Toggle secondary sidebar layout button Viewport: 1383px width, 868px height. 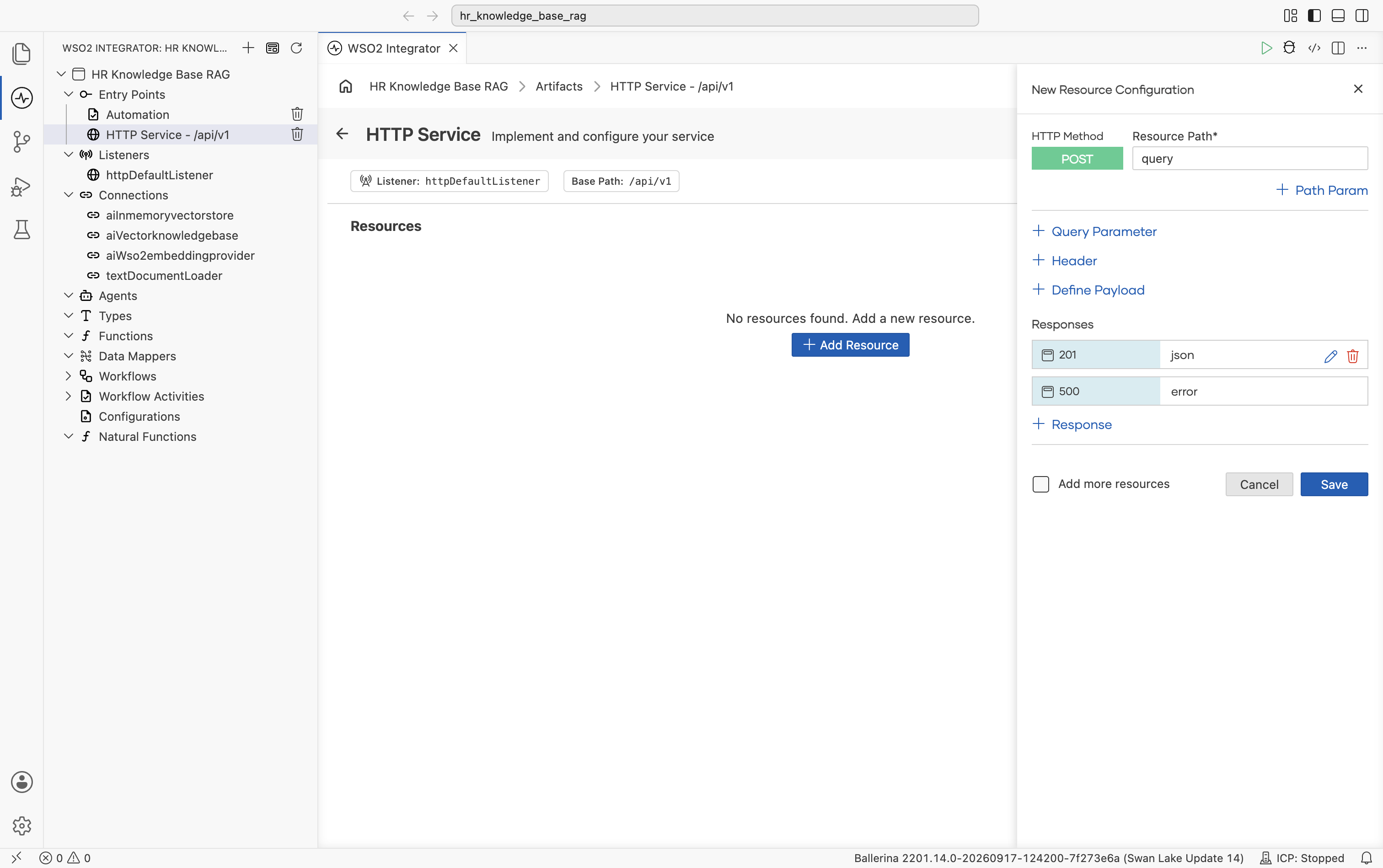(x=1362, y=16)
